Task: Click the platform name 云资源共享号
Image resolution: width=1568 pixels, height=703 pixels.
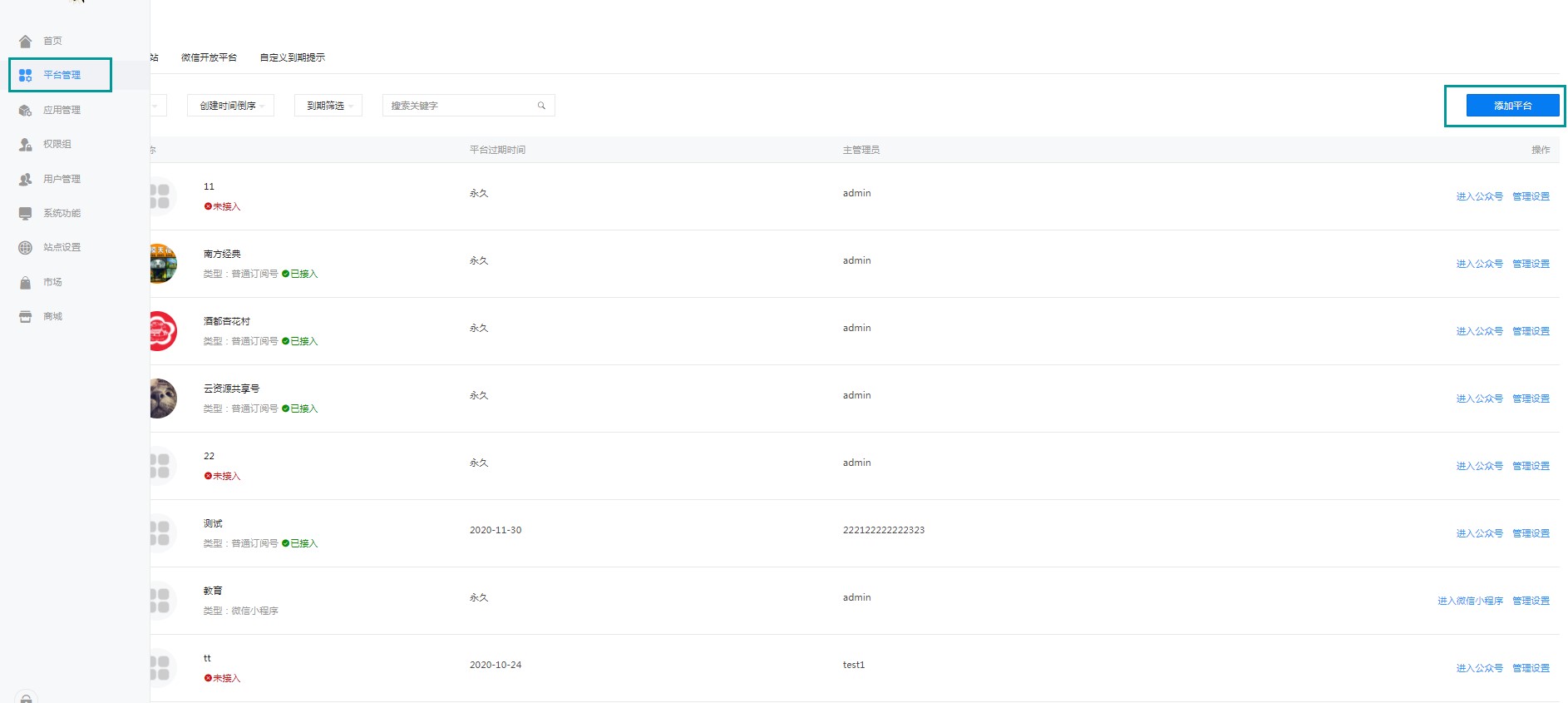Action: (231, 389)
